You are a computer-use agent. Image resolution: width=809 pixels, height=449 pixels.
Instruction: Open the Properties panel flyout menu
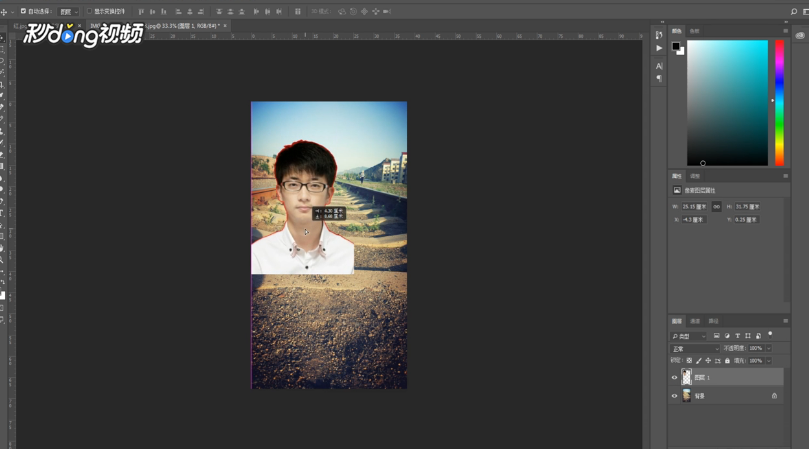point(785,176)
